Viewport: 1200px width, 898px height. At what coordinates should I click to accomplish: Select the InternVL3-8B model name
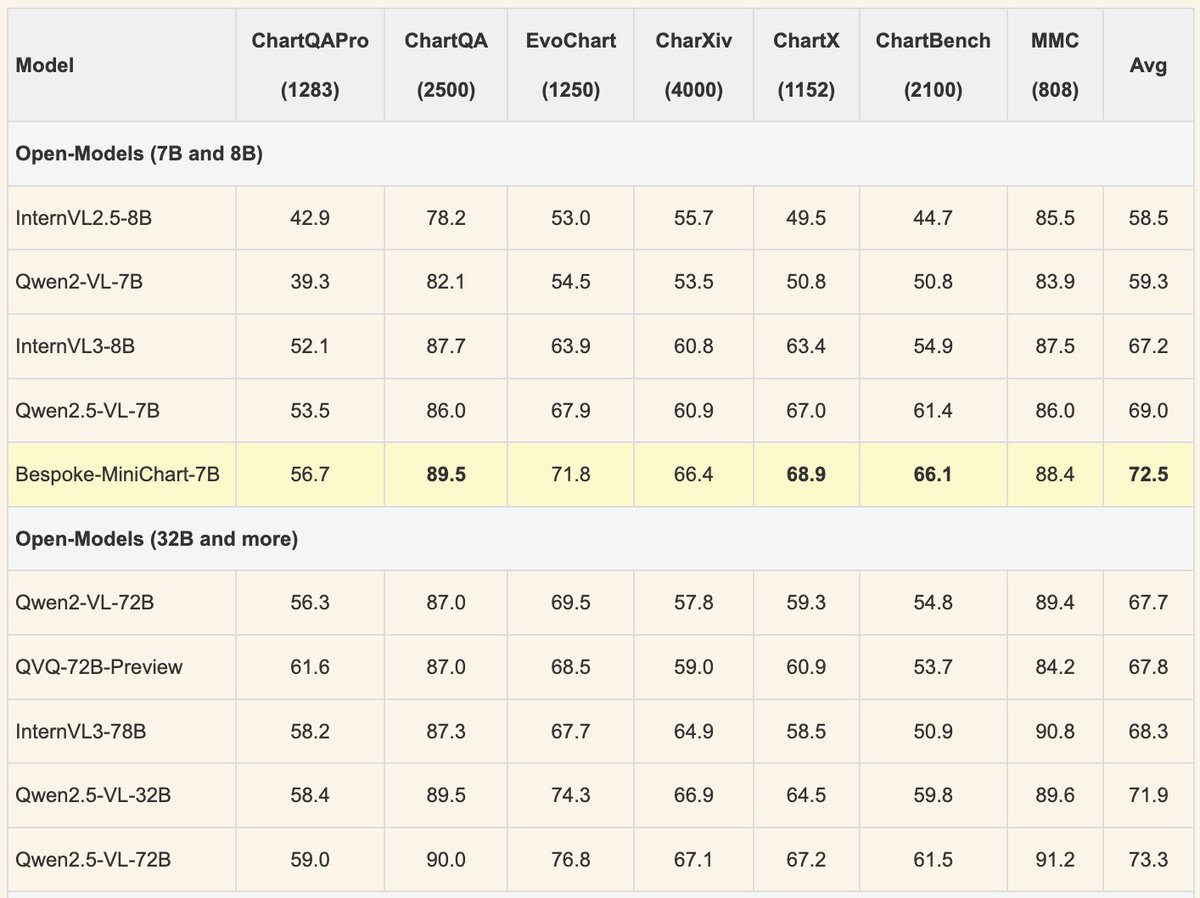(x=75, y=346)
